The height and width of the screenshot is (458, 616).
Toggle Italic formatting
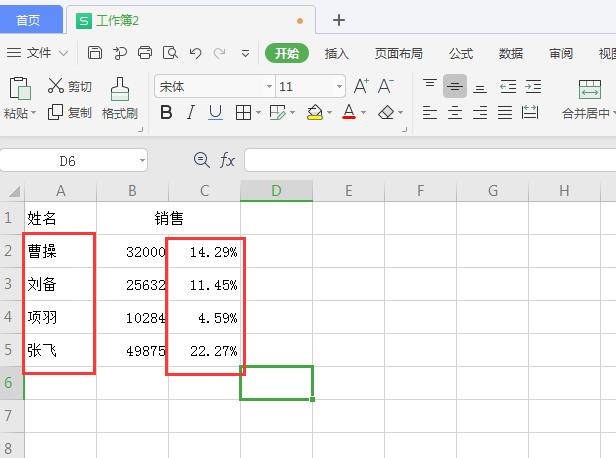coord(191,113)
